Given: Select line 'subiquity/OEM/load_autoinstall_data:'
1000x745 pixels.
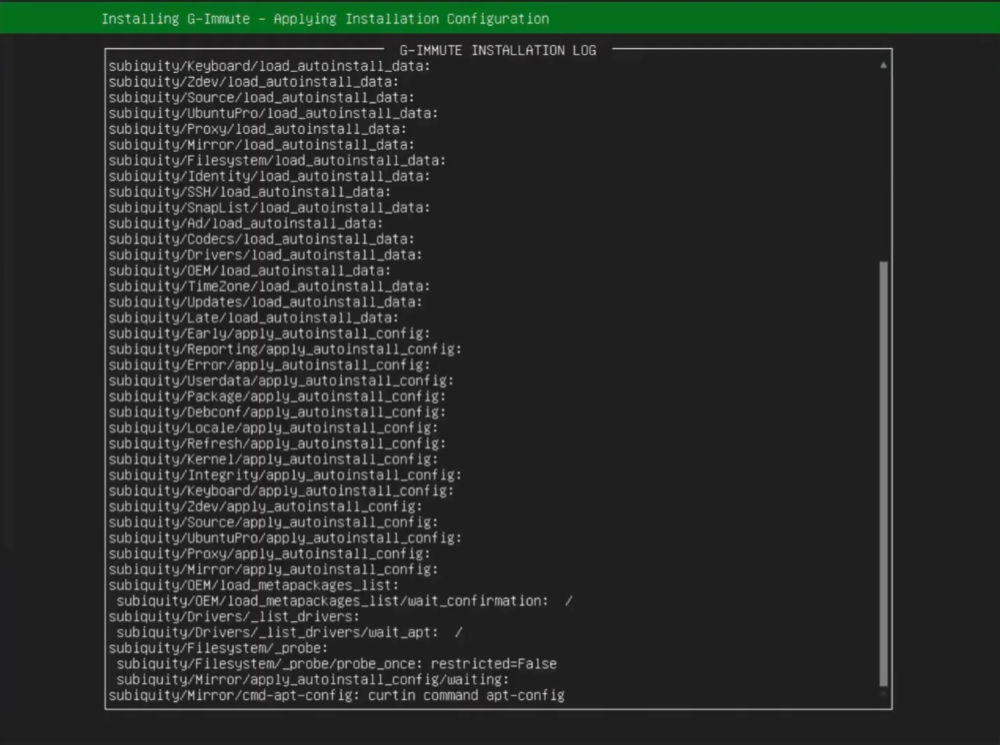Looking at the screenshot, I should pos(249,271).
